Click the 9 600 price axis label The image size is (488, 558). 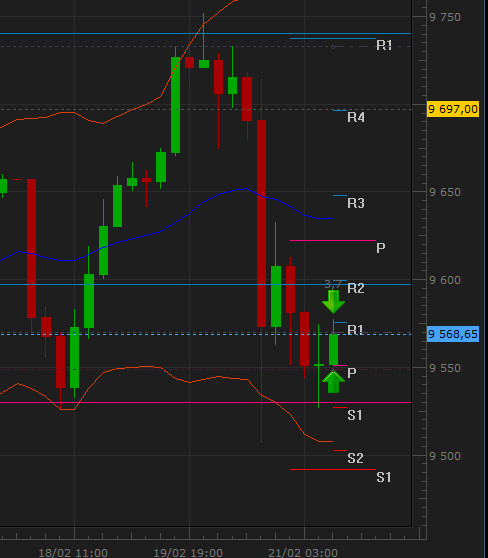point(445,280)
